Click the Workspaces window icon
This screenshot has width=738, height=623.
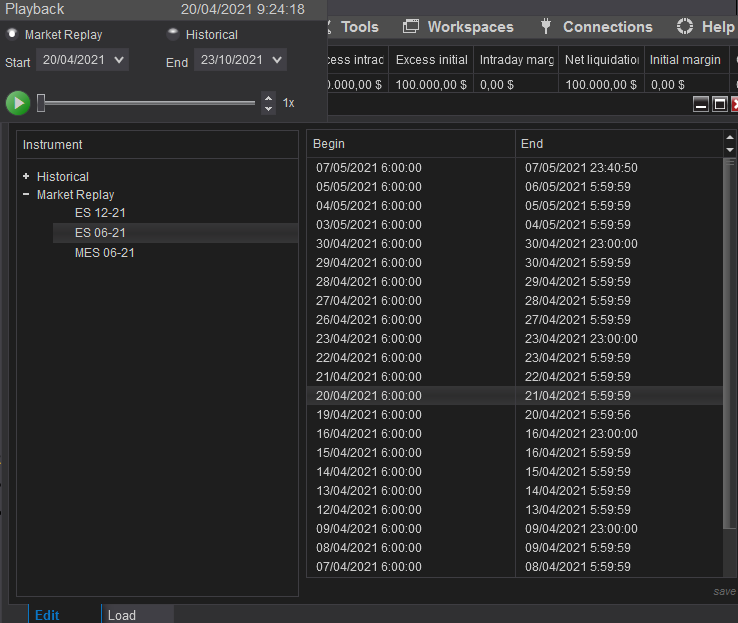click(x=411, y=26)
